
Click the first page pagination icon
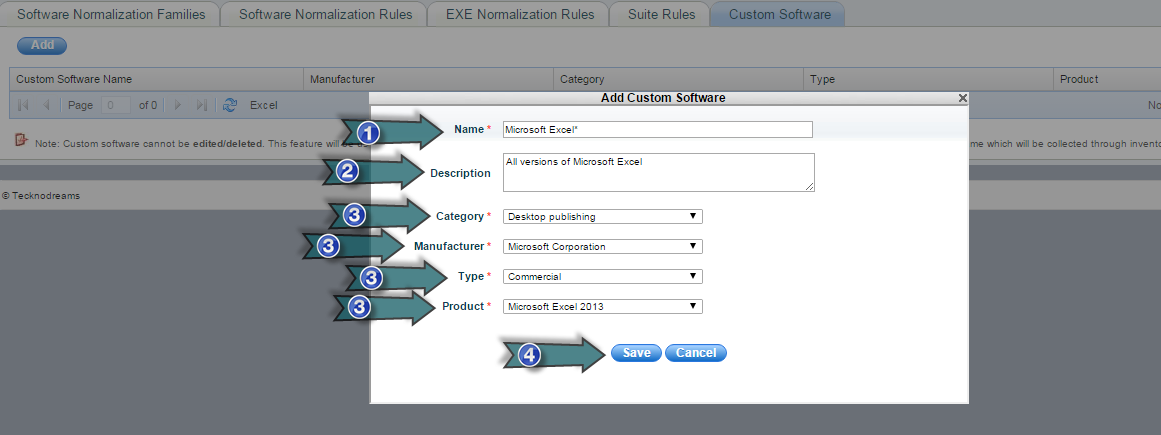coord(23,105)
